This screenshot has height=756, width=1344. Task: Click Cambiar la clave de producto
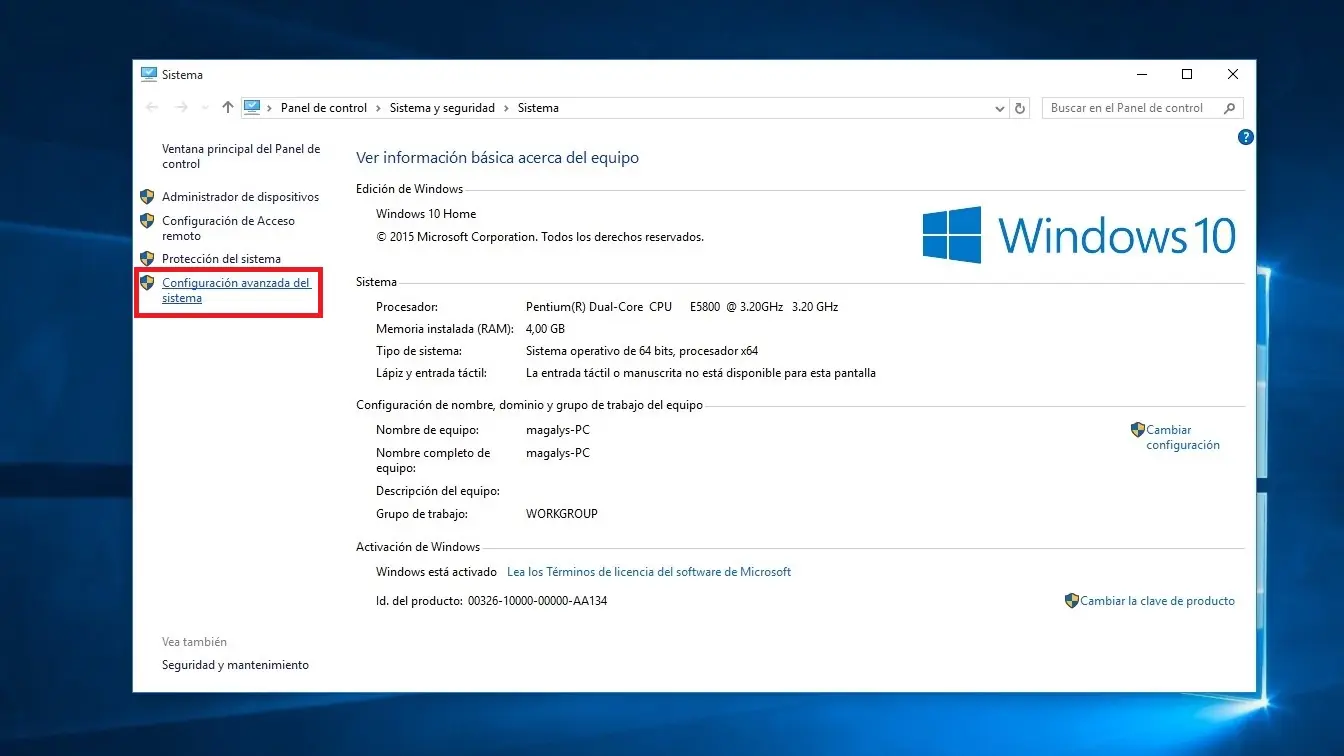1158,601
